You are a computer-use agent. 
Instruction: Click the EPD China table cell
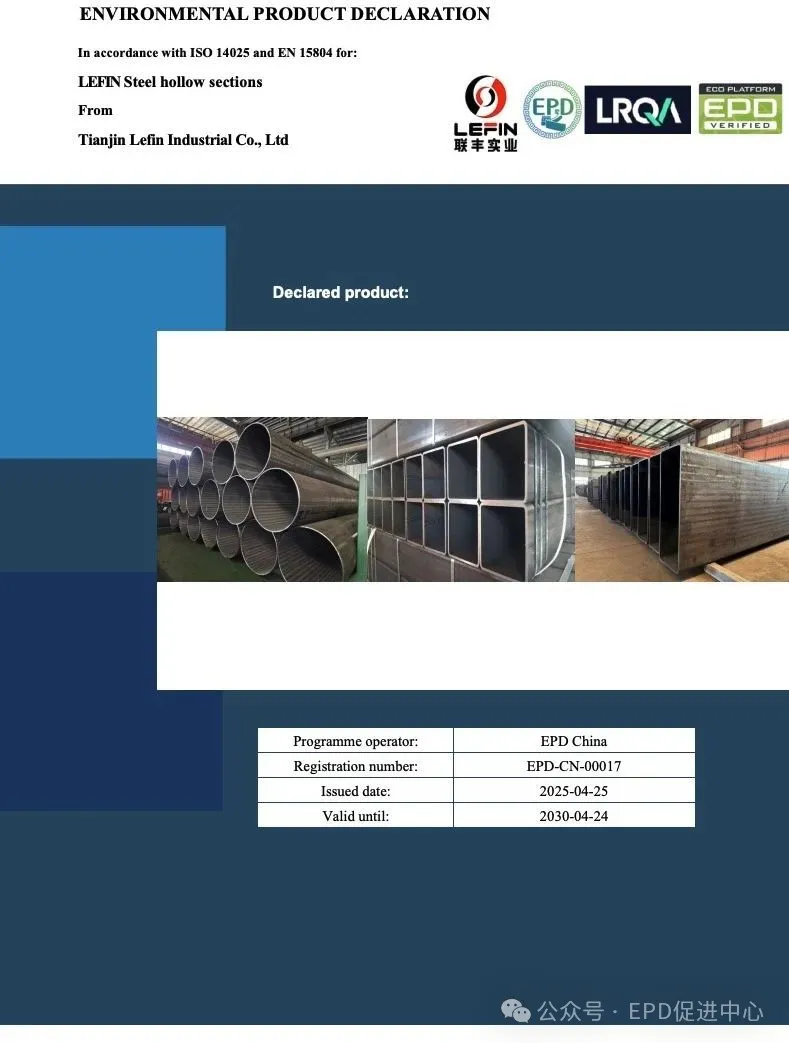(x=573, y=741)
